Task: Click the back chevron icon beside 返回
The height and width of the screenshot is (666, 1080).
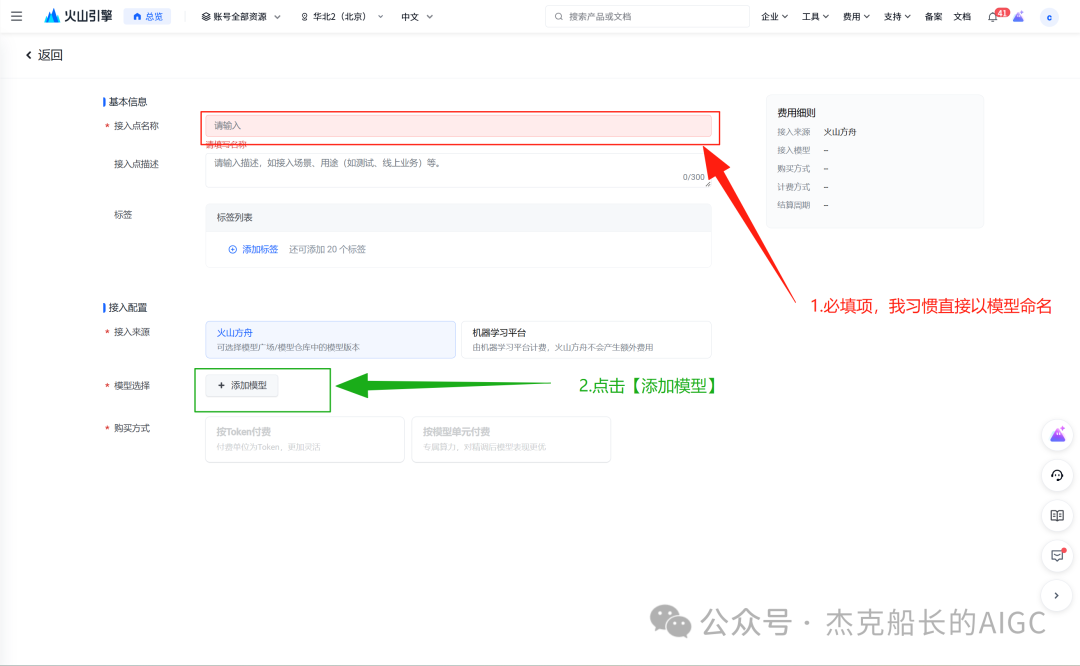Action: click(x=28, y=55)
